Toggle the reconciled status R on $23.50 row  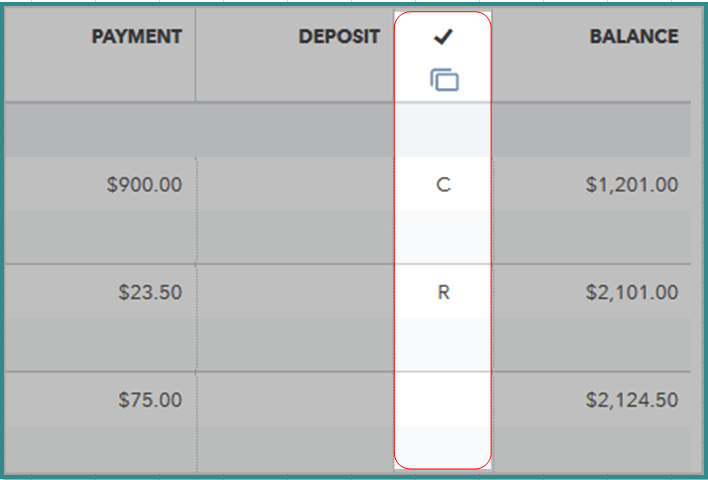coord(444,292)
